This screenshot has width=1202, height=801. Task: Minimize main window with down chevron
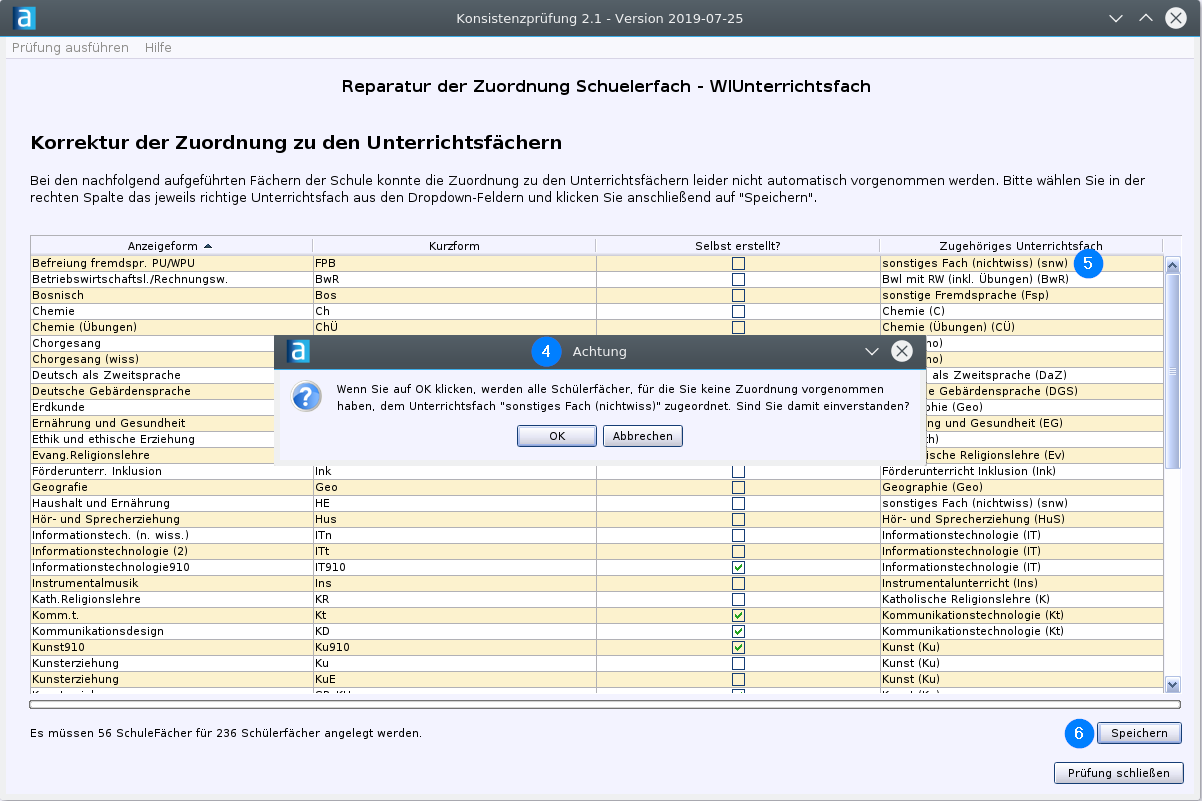[x=1116, y=18]
